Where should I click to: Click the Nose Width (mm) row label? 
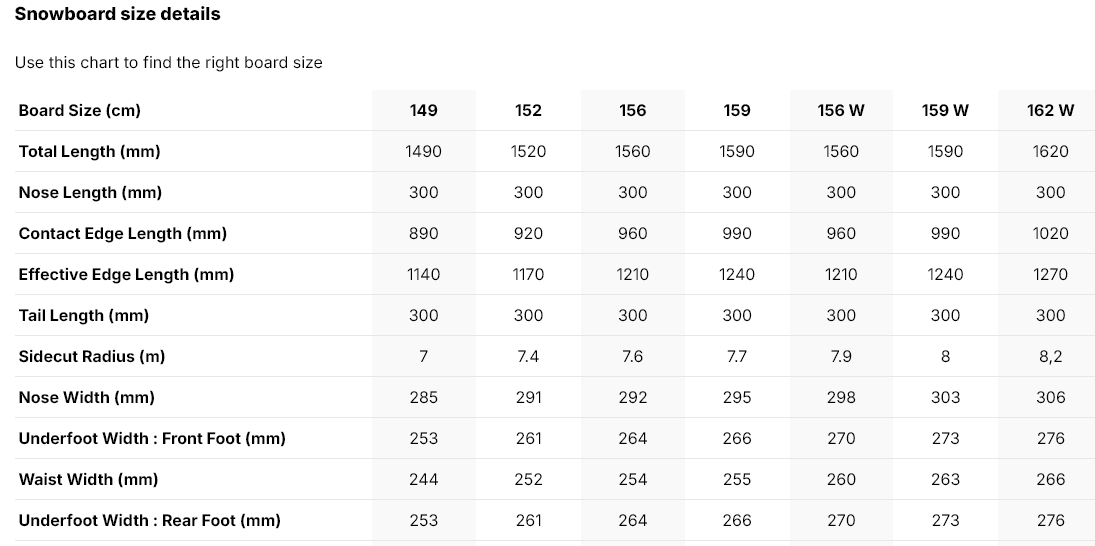pyautogui.click(x=87, y=397)
